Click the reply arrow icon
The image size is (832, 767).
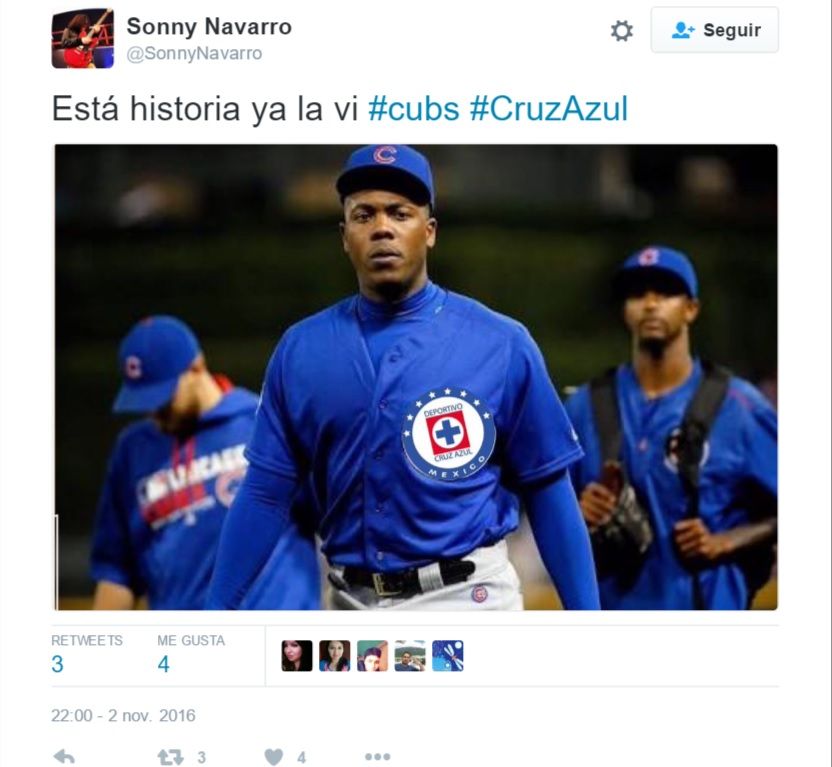pos(64,756)
